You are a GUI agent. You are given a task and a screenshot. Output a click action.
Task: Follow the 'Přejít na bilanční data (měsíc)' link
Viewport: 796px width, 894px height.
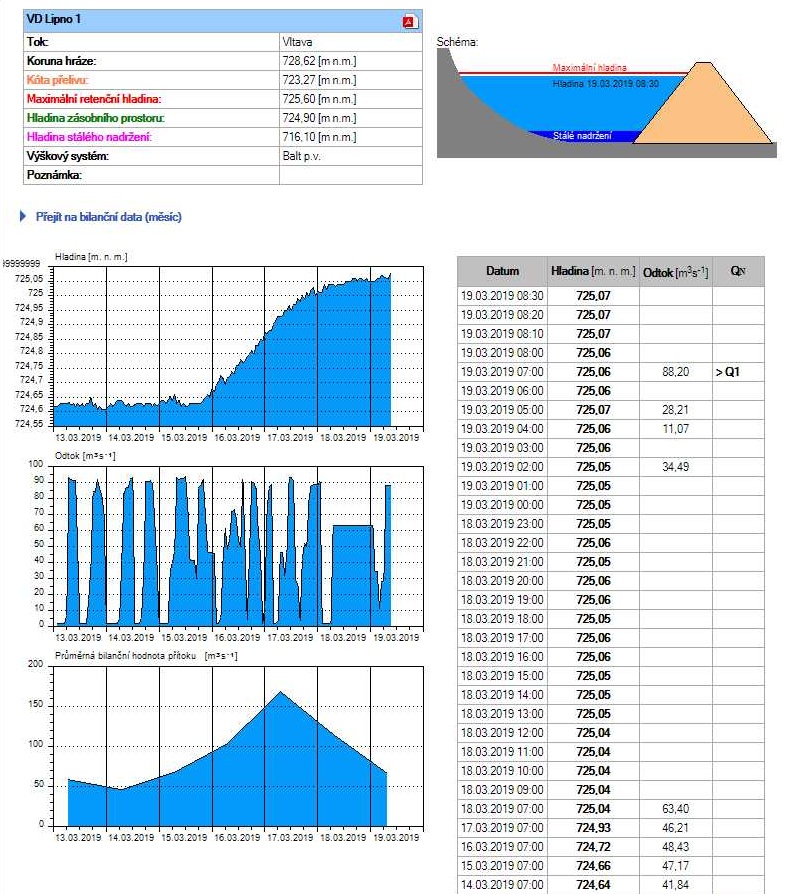pos(107,216)
